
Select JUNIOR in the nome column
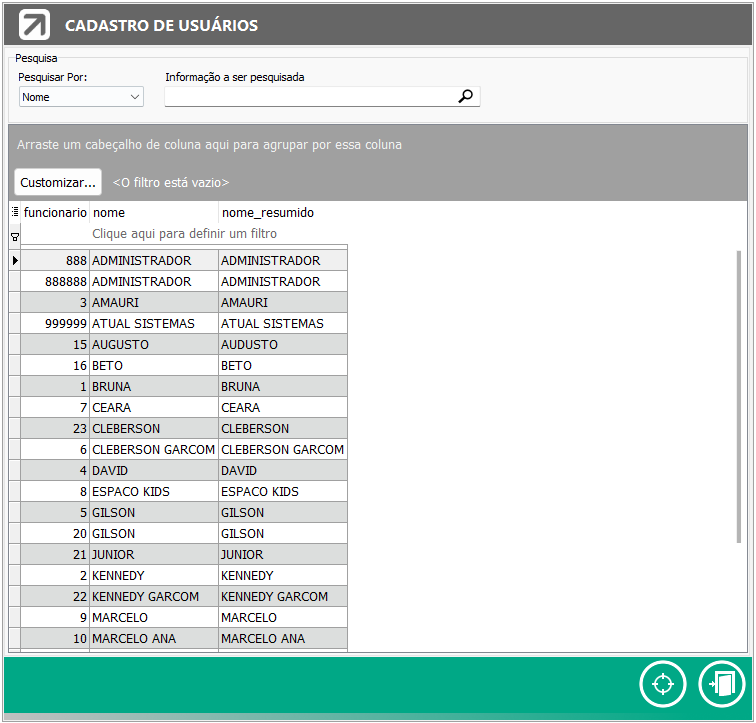154,554
